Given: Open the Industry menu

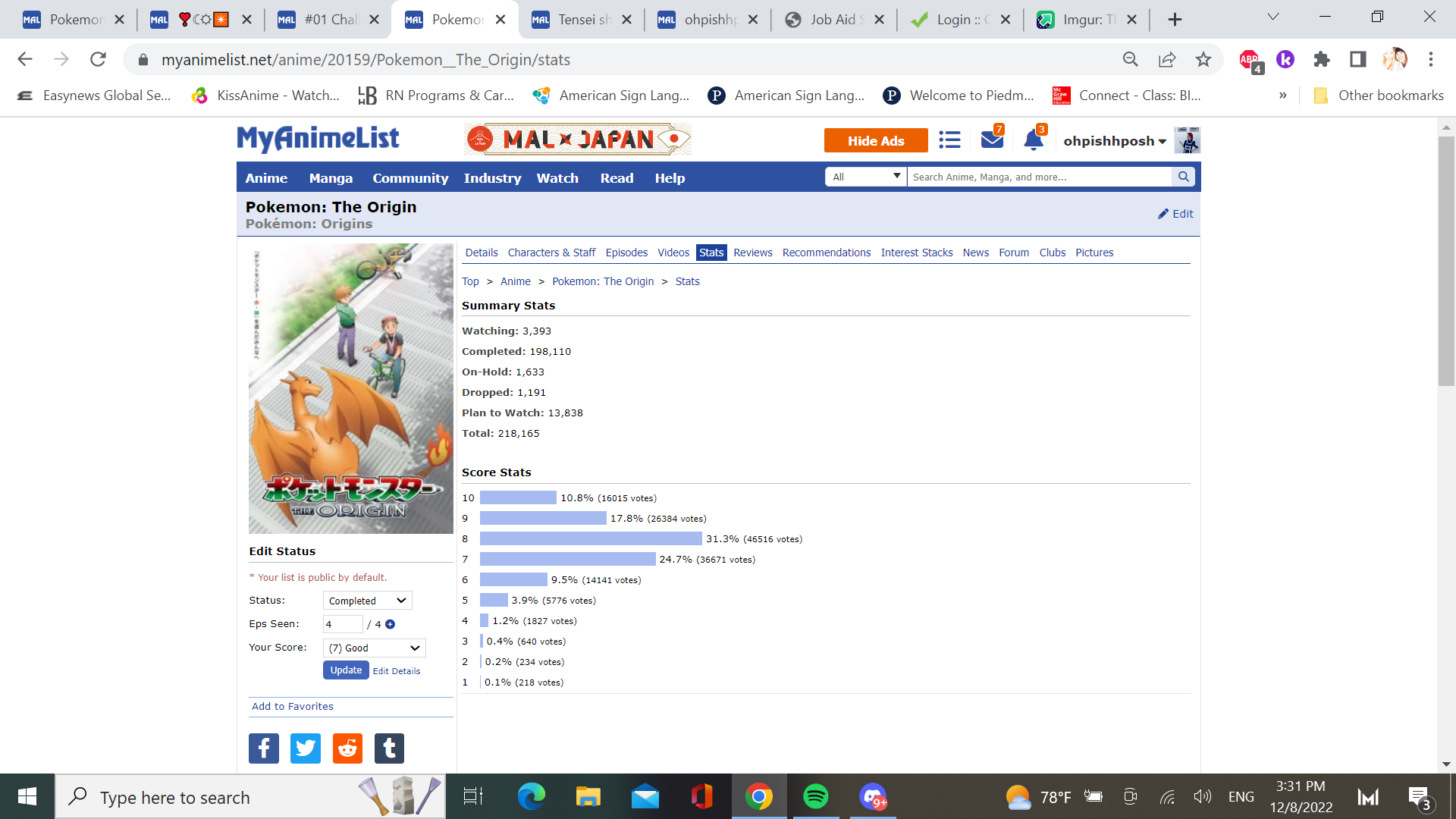Looking at the screenshot, I should click(492, 178).
